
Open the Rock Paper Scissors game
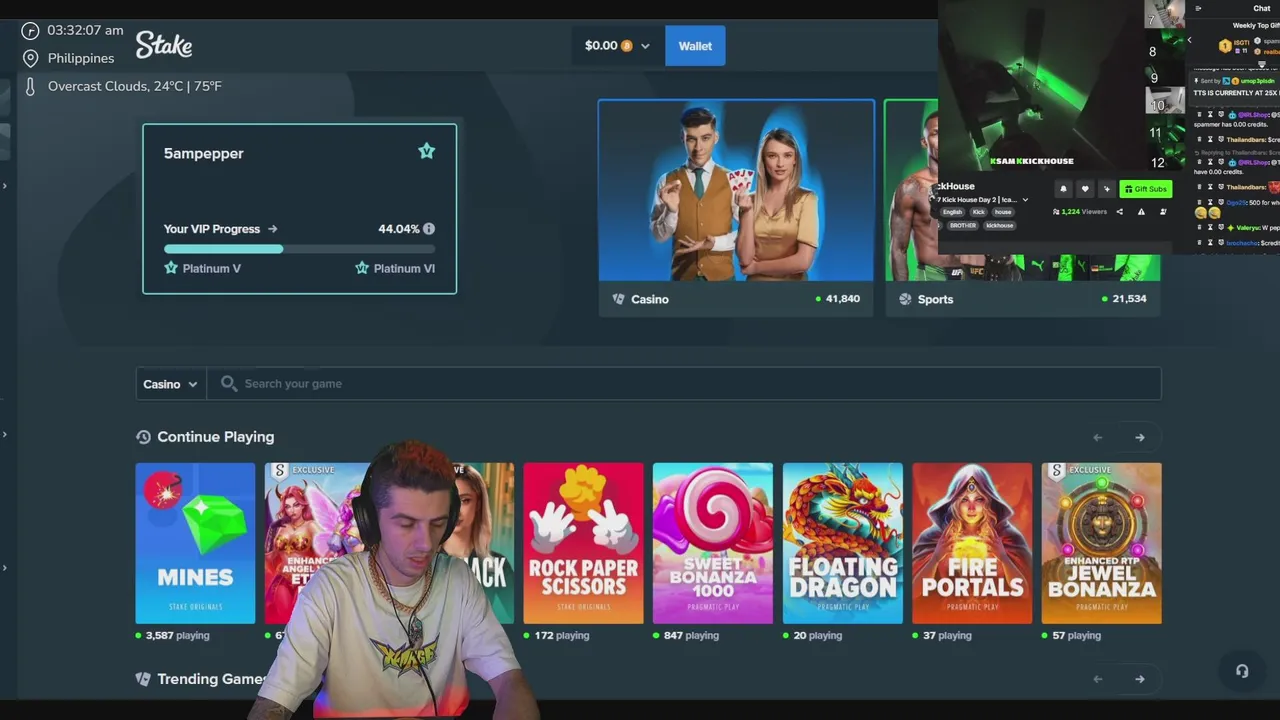coord(583,543)
